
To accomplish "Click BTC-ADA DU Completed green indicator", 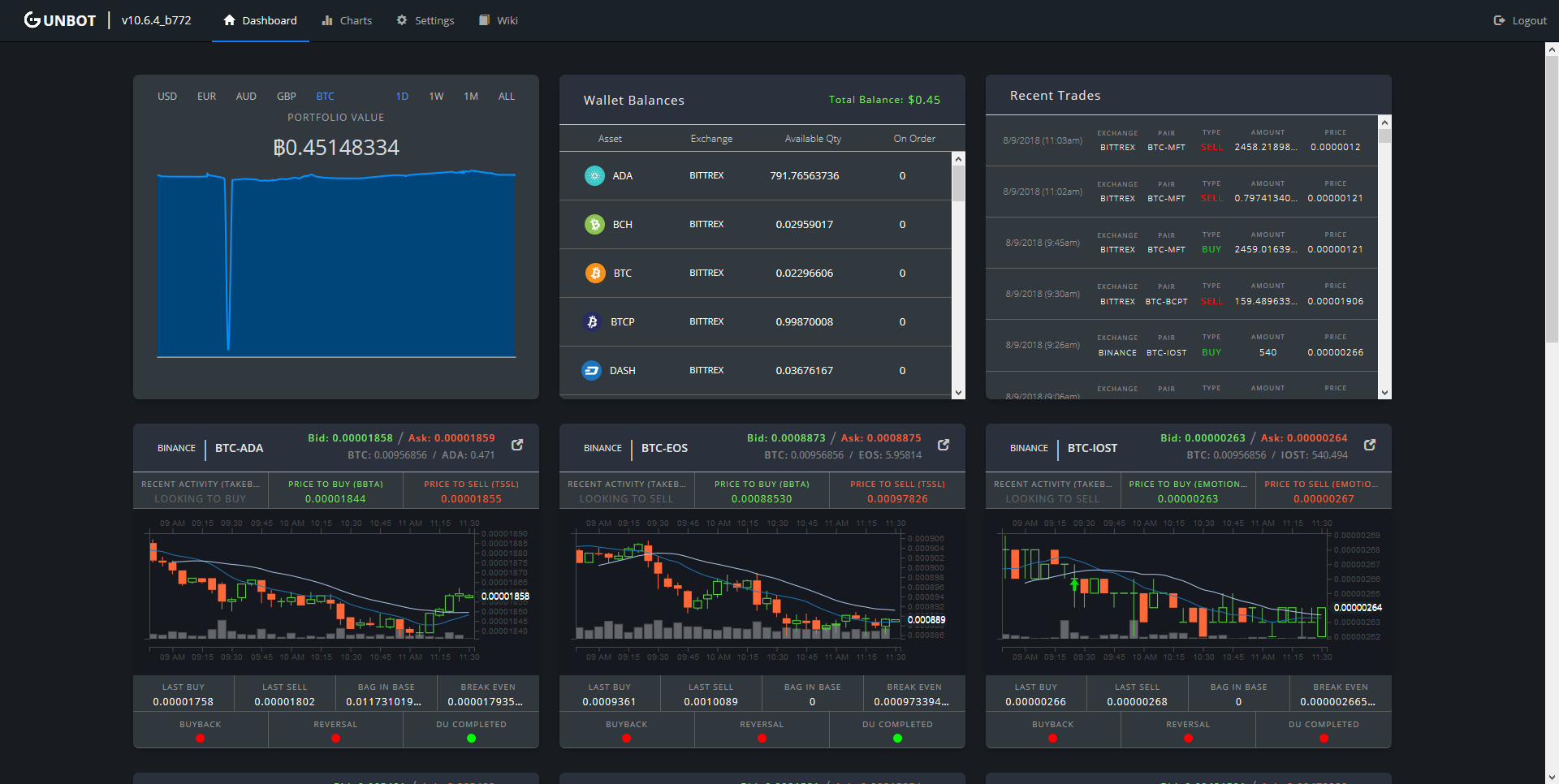I will point(471,739).
